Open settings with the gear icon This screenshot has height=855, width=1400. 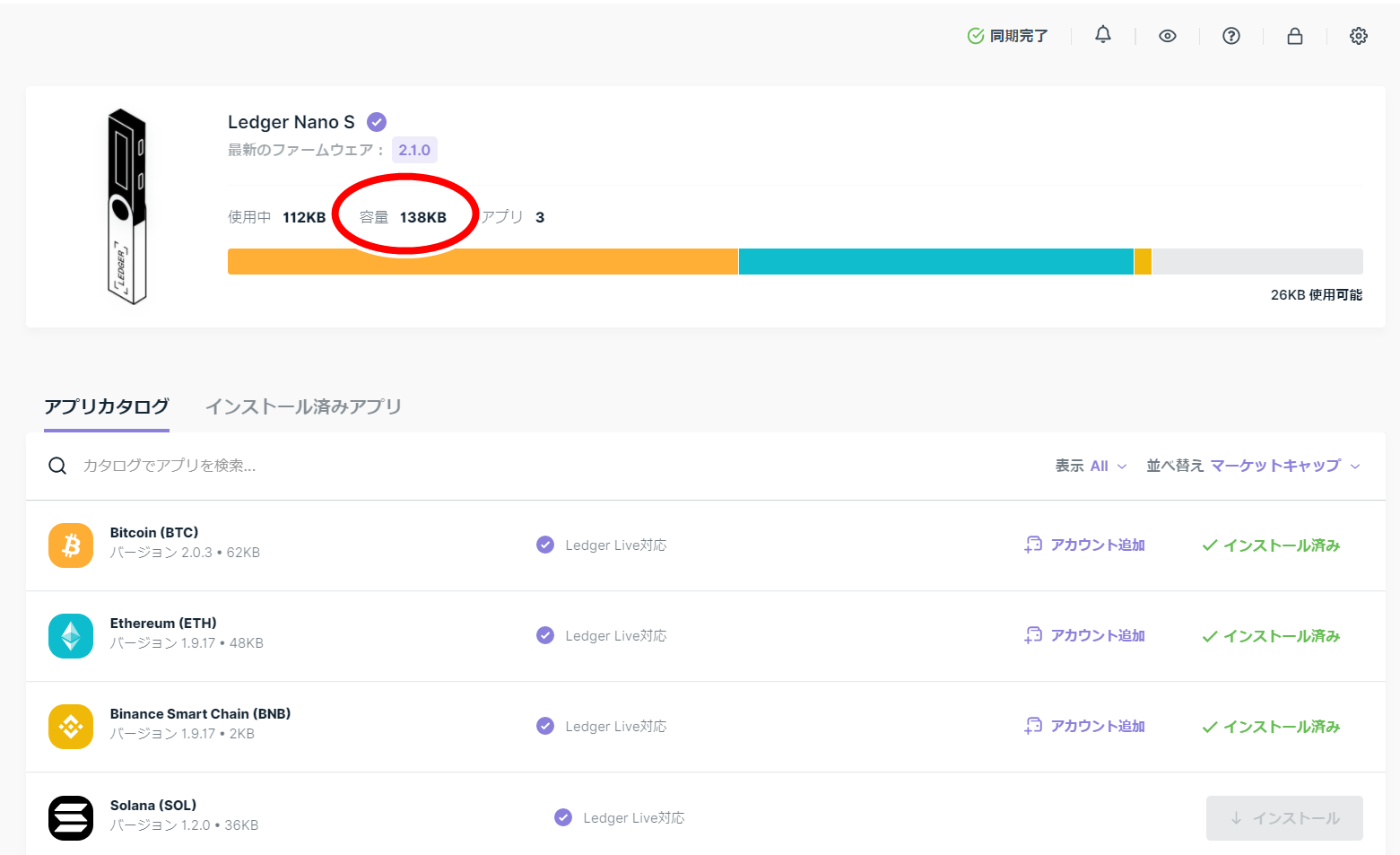point(1359,35)
